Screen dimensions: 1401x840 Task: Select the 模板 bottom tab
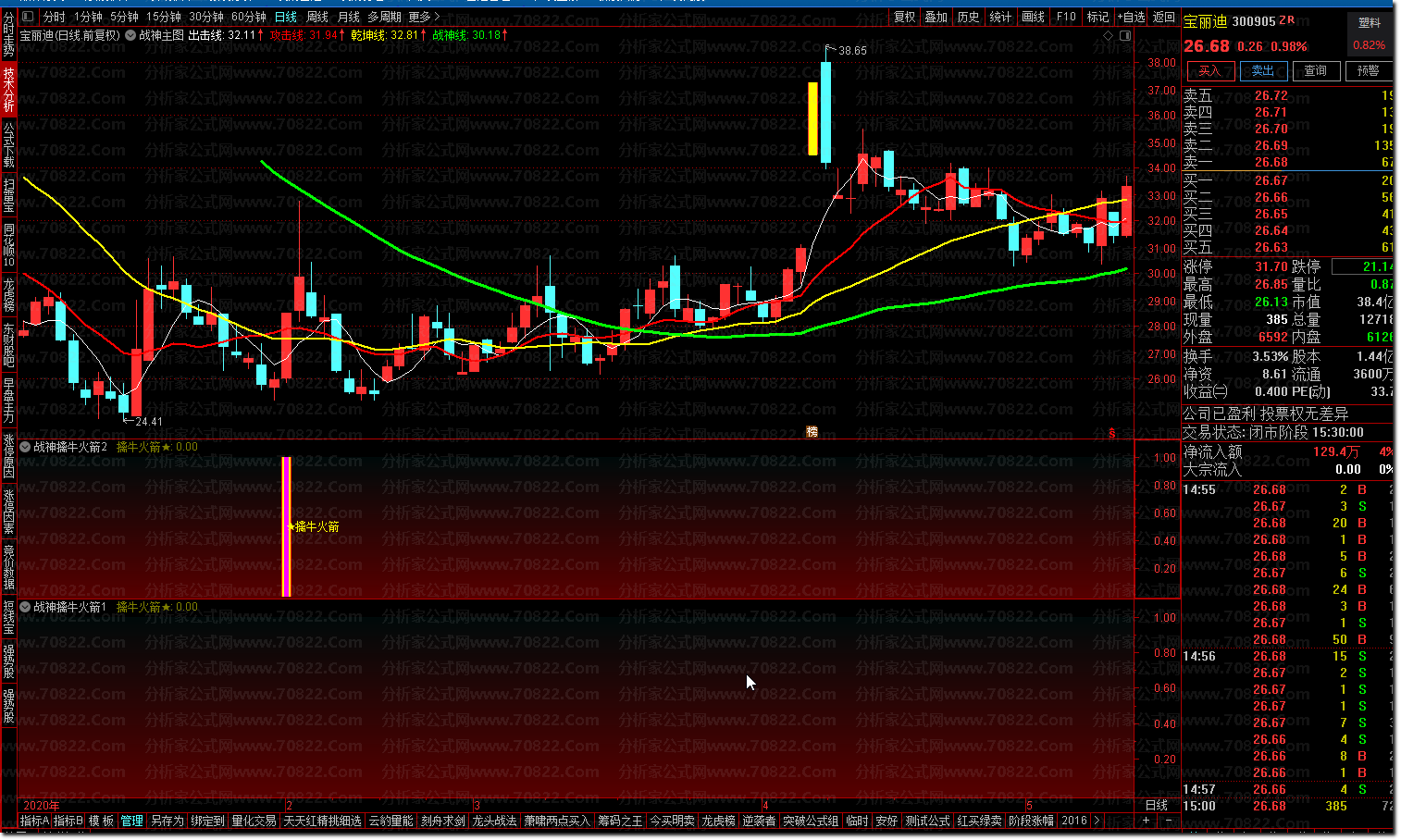[x=101, y=821]
